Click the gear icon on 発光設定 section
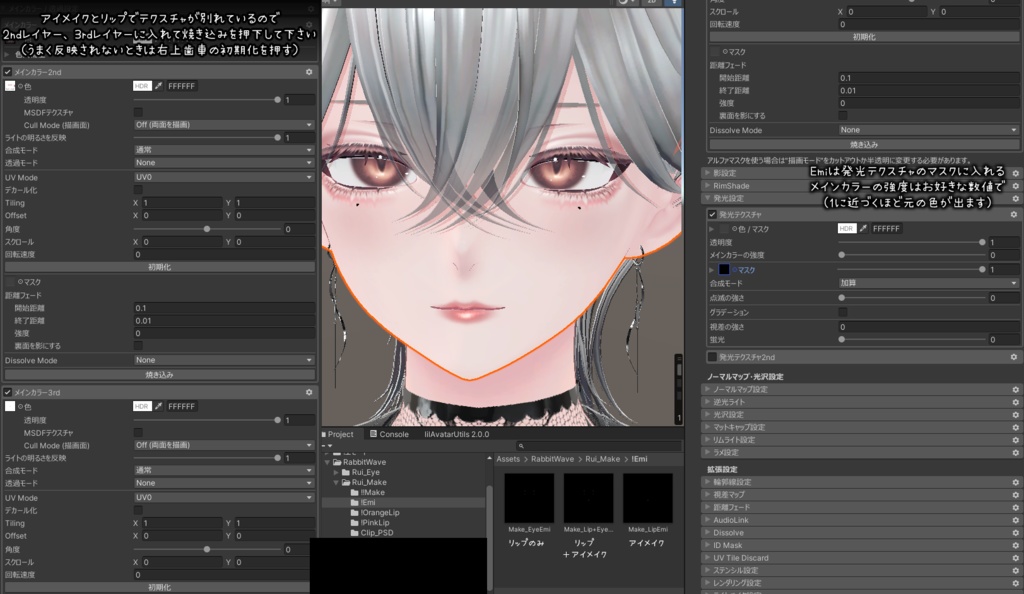 click(1013, 198)
